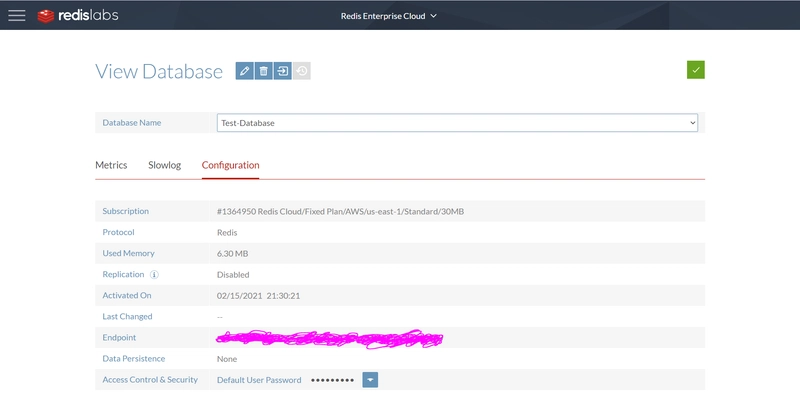Click the masked Default User Password field
This screenshot has height=396, width=800.
pos(332,380)
